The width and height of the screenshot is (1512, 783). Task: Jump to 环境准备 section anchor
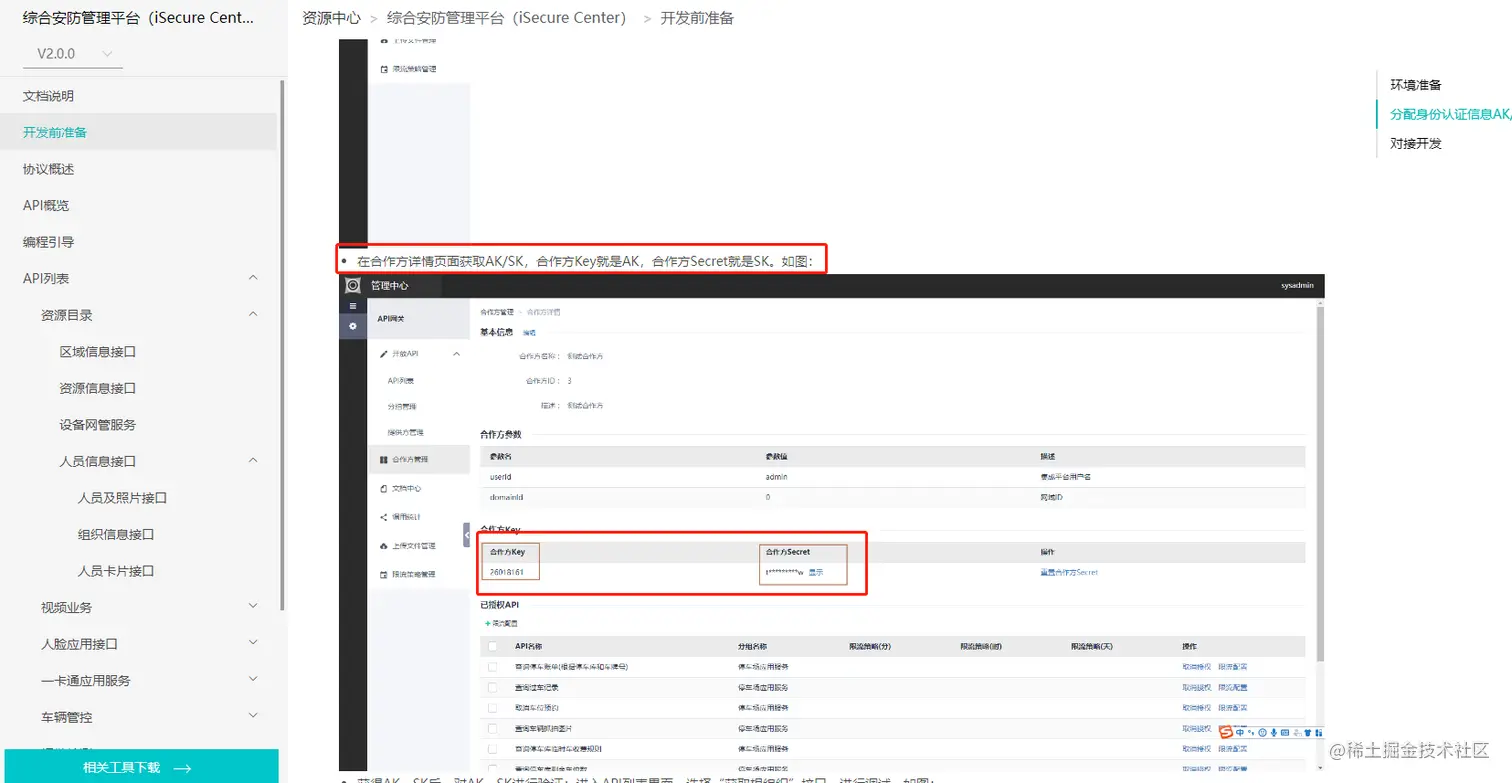click(x=1415, y=85)
